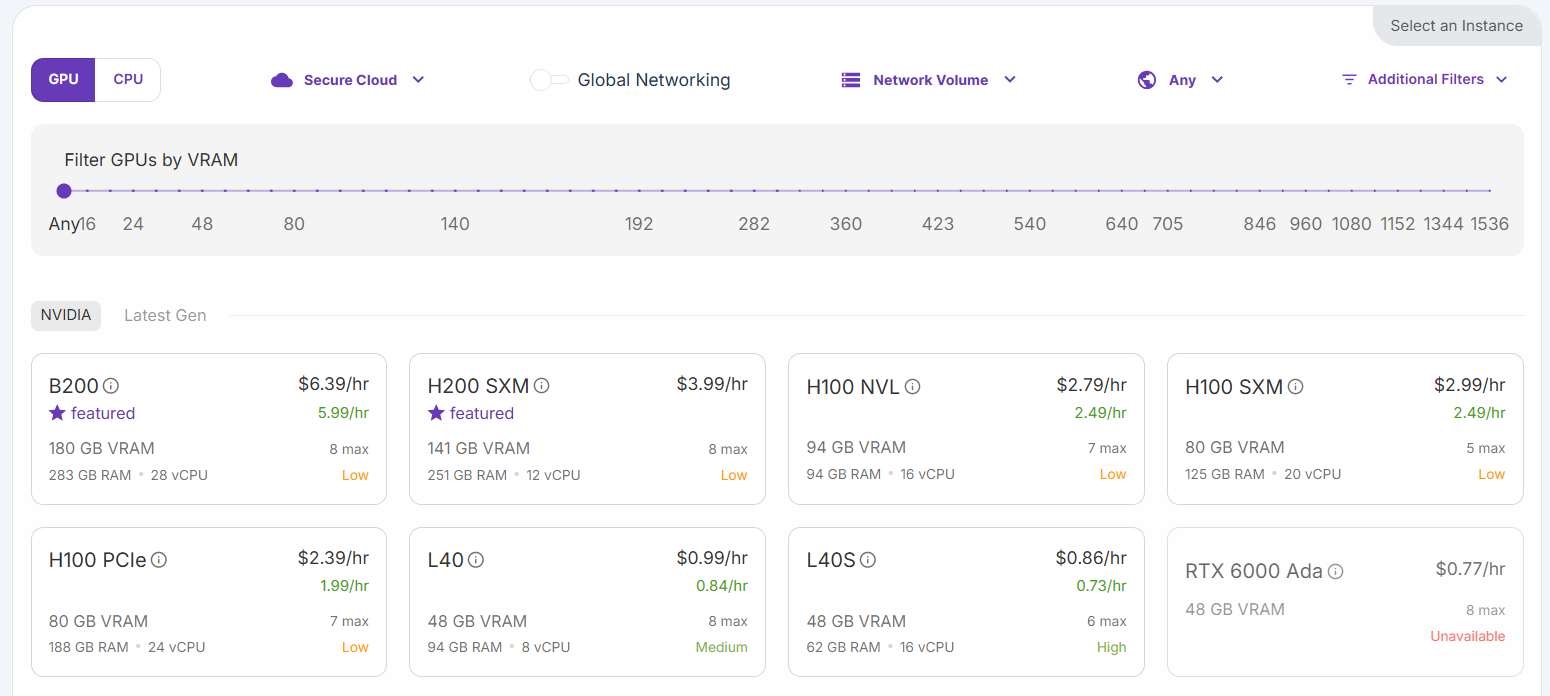Select the GPU instance type
1550x696 pixels.
pyautogui.click(x=63, y=80)
